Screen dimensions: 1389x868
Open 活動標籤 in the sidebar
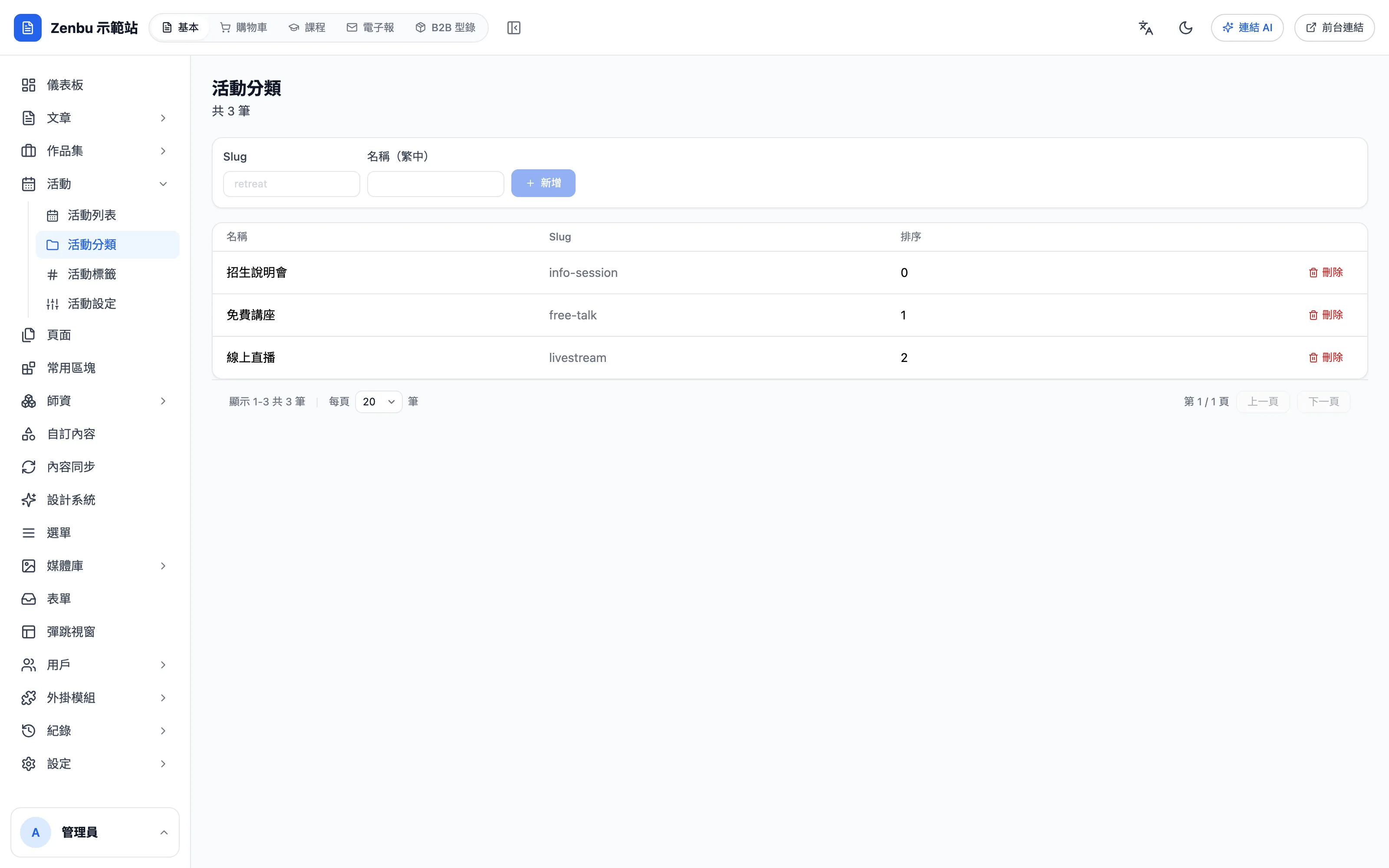click(108, 274)
